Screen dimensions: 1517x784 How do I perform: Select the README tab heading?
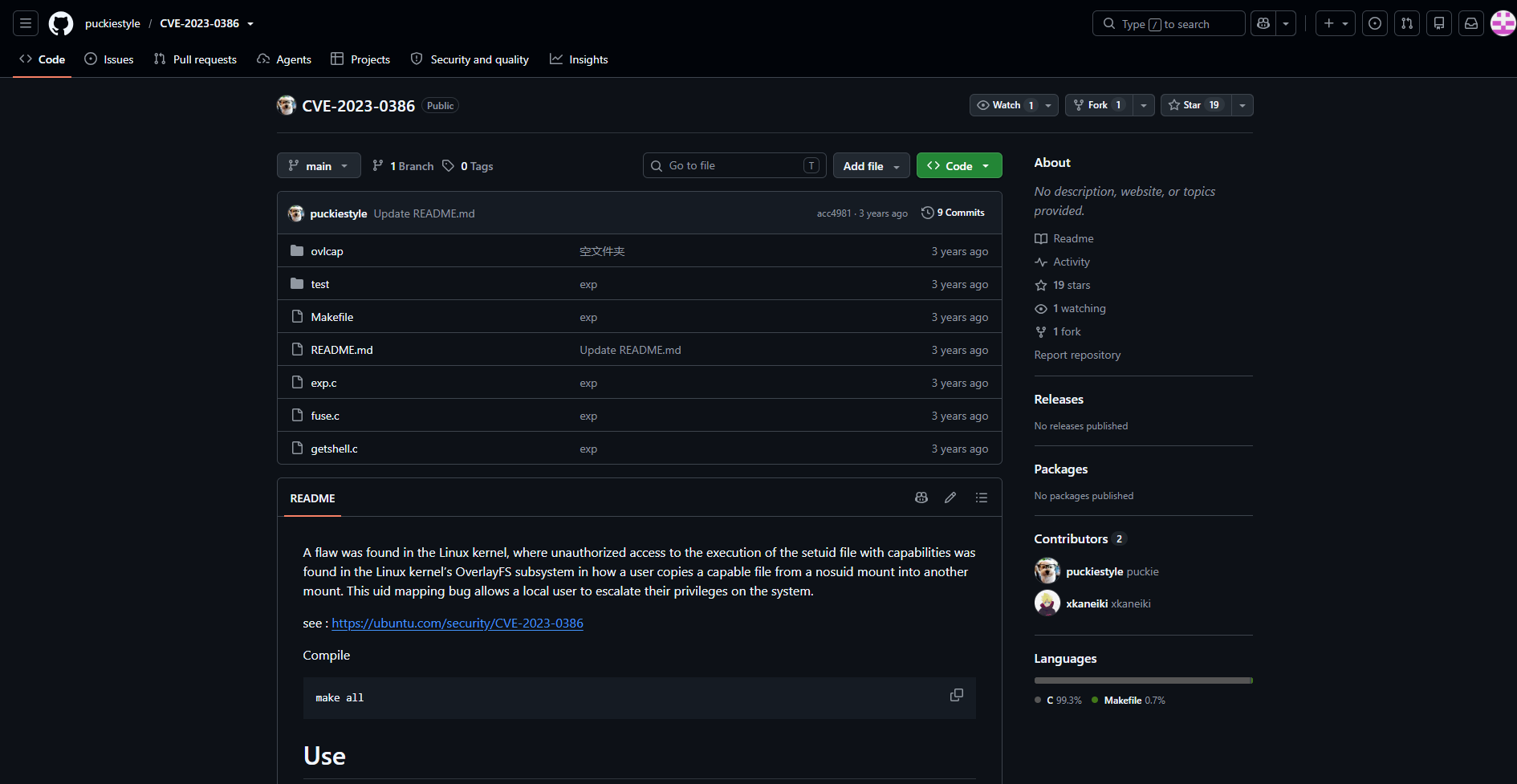313,498
